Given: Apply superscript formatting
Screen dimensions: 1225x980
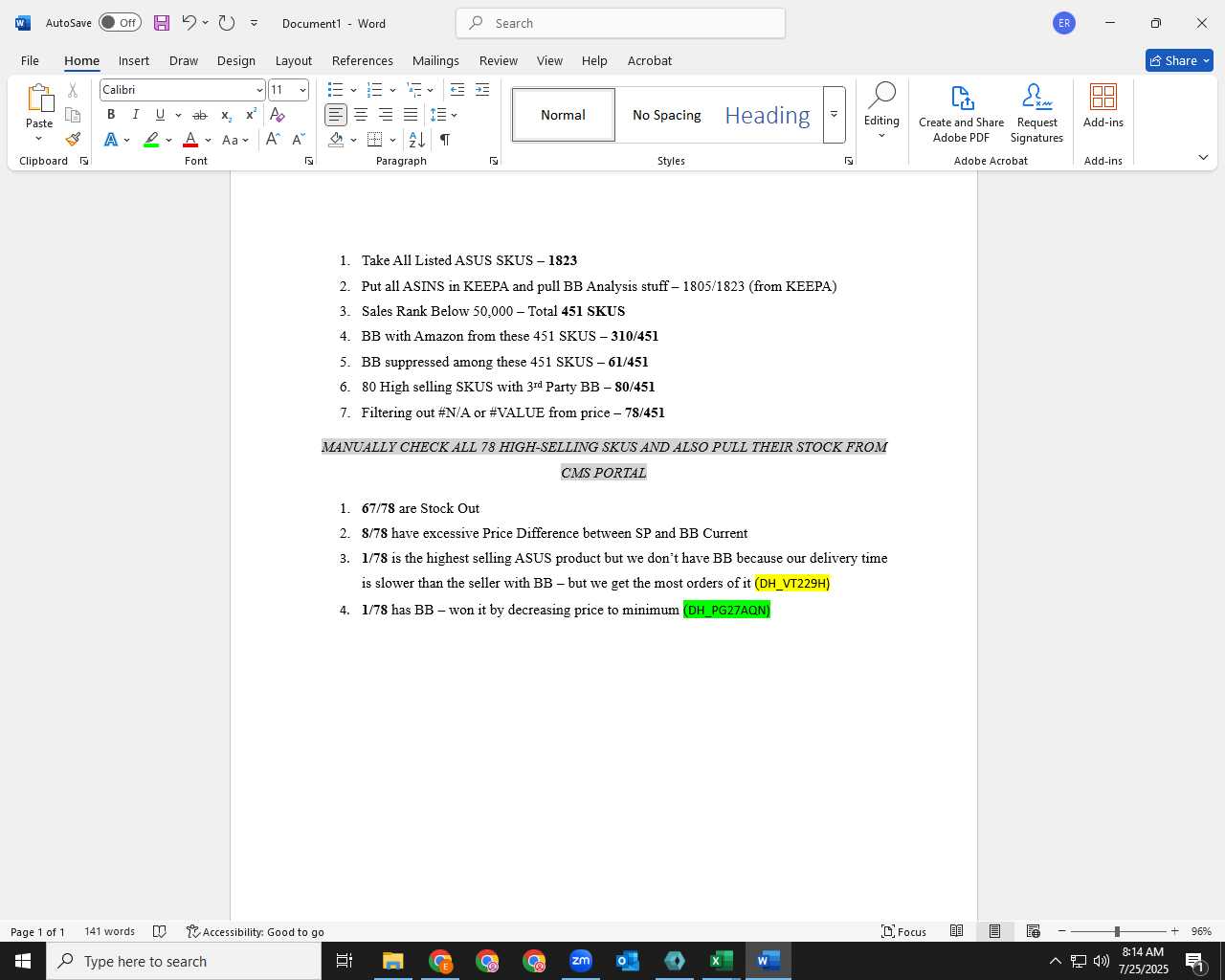Looking at the screenshot, I should point(251,115).
